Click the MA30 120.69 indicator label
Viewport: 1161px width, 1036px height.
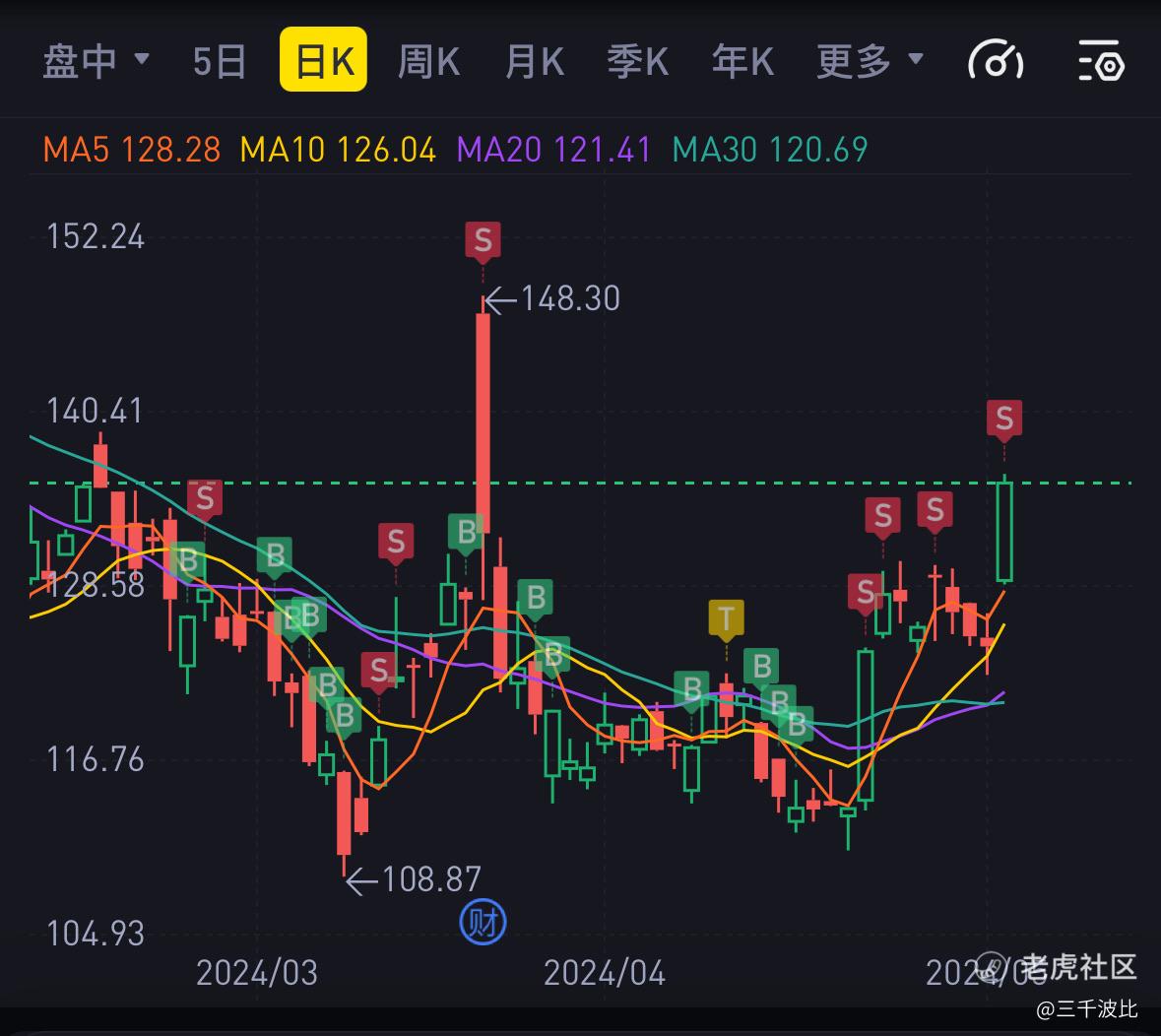click(x=770, y=150)
